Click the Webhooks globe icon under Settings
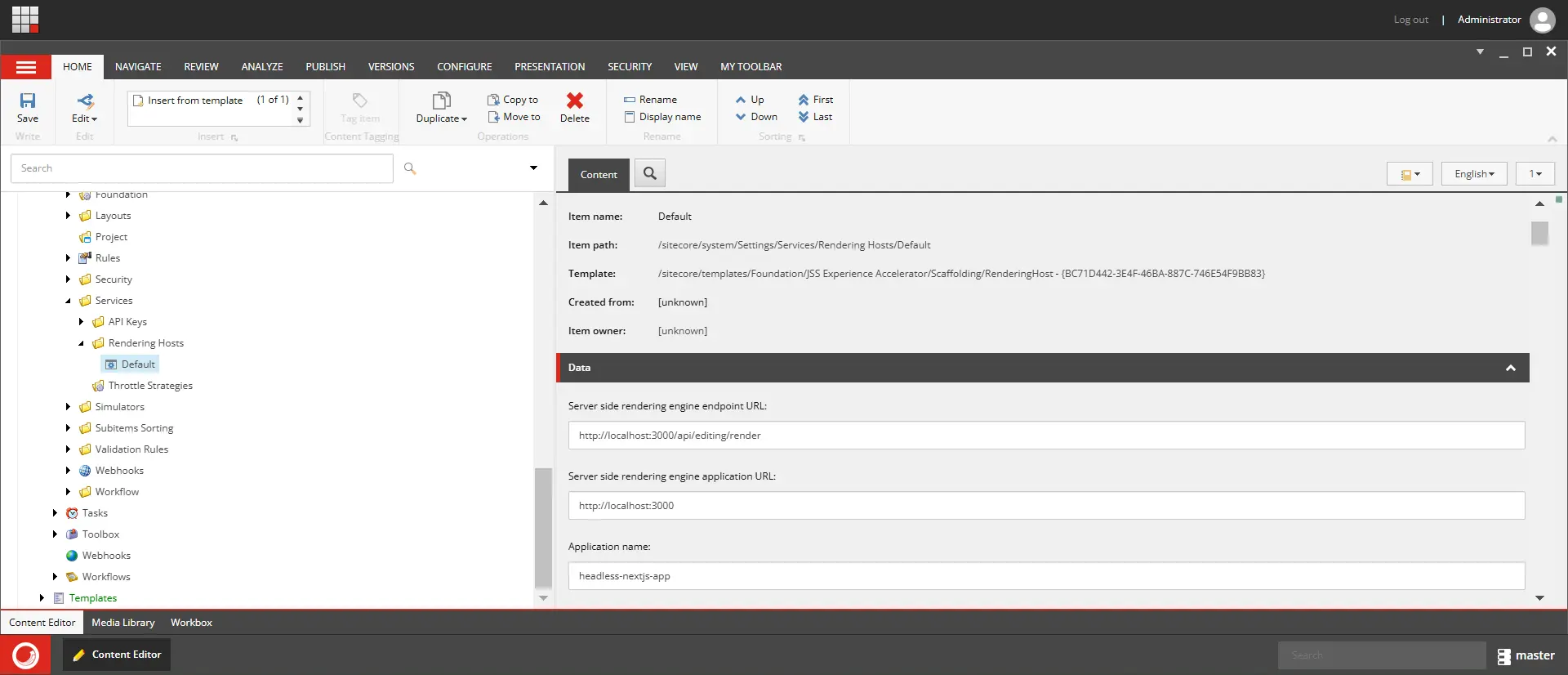 pyautogui.click(x=85, y=471)
